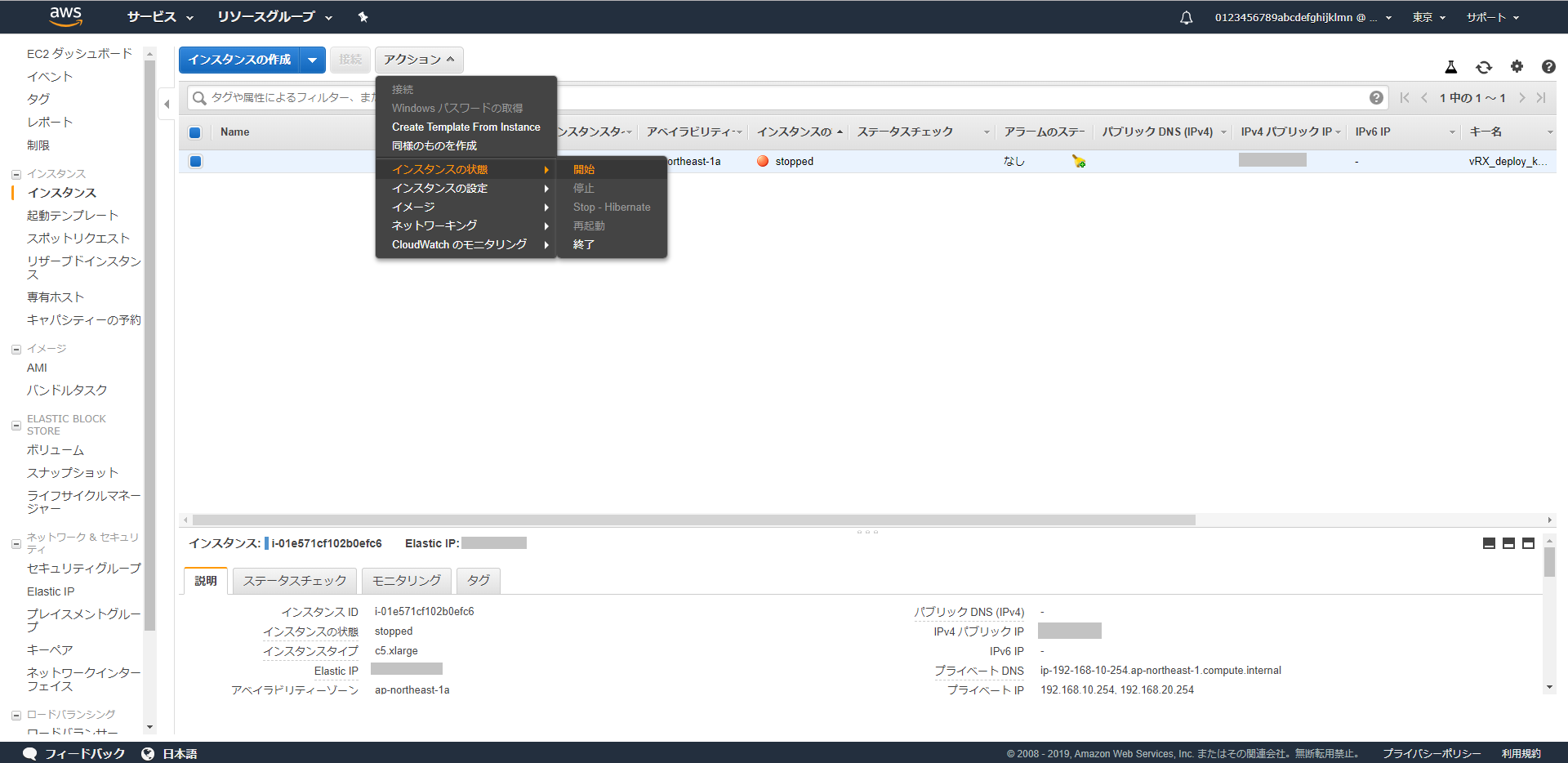
Task: Open セキュリティグループ in the sidebar
Action: tap(83, 569)
